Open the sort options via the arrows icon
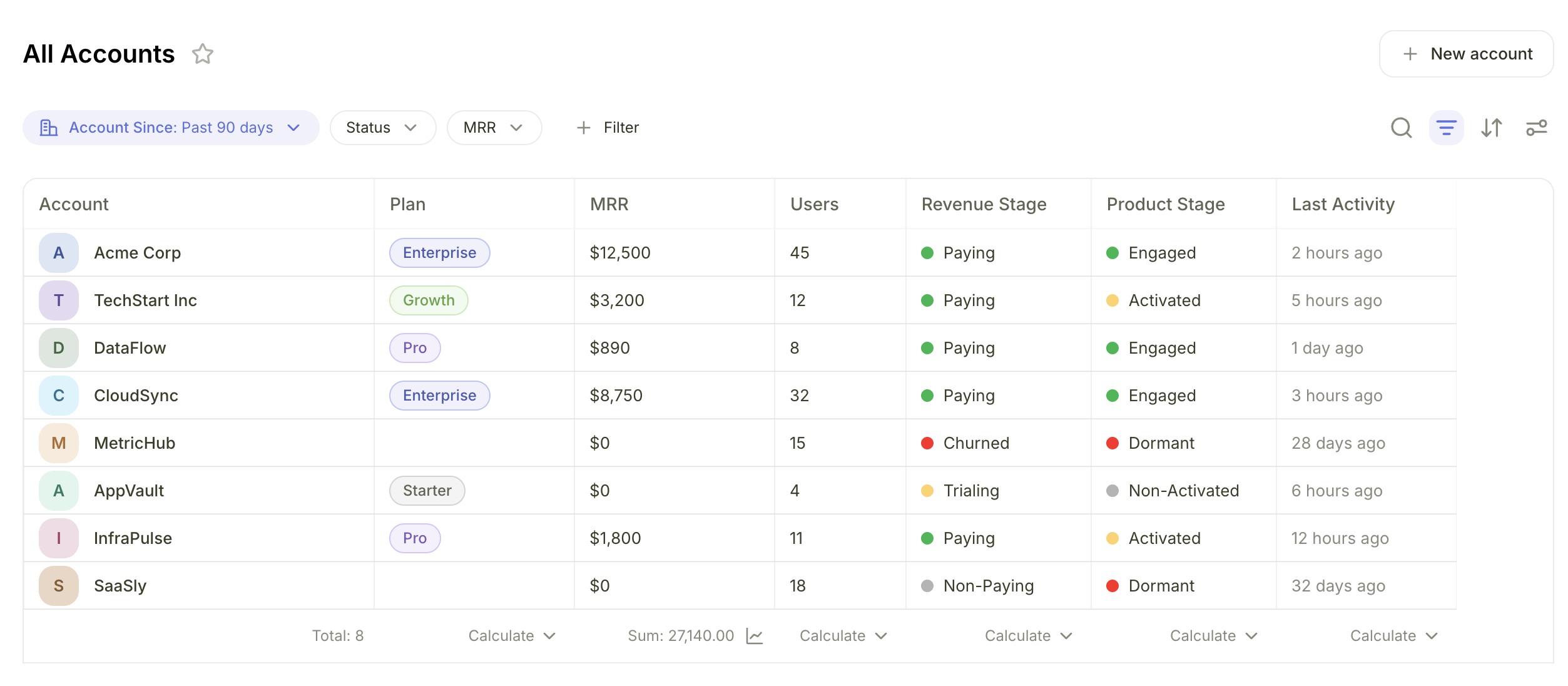This screenshot has width=1568, height=686. 1492,128
